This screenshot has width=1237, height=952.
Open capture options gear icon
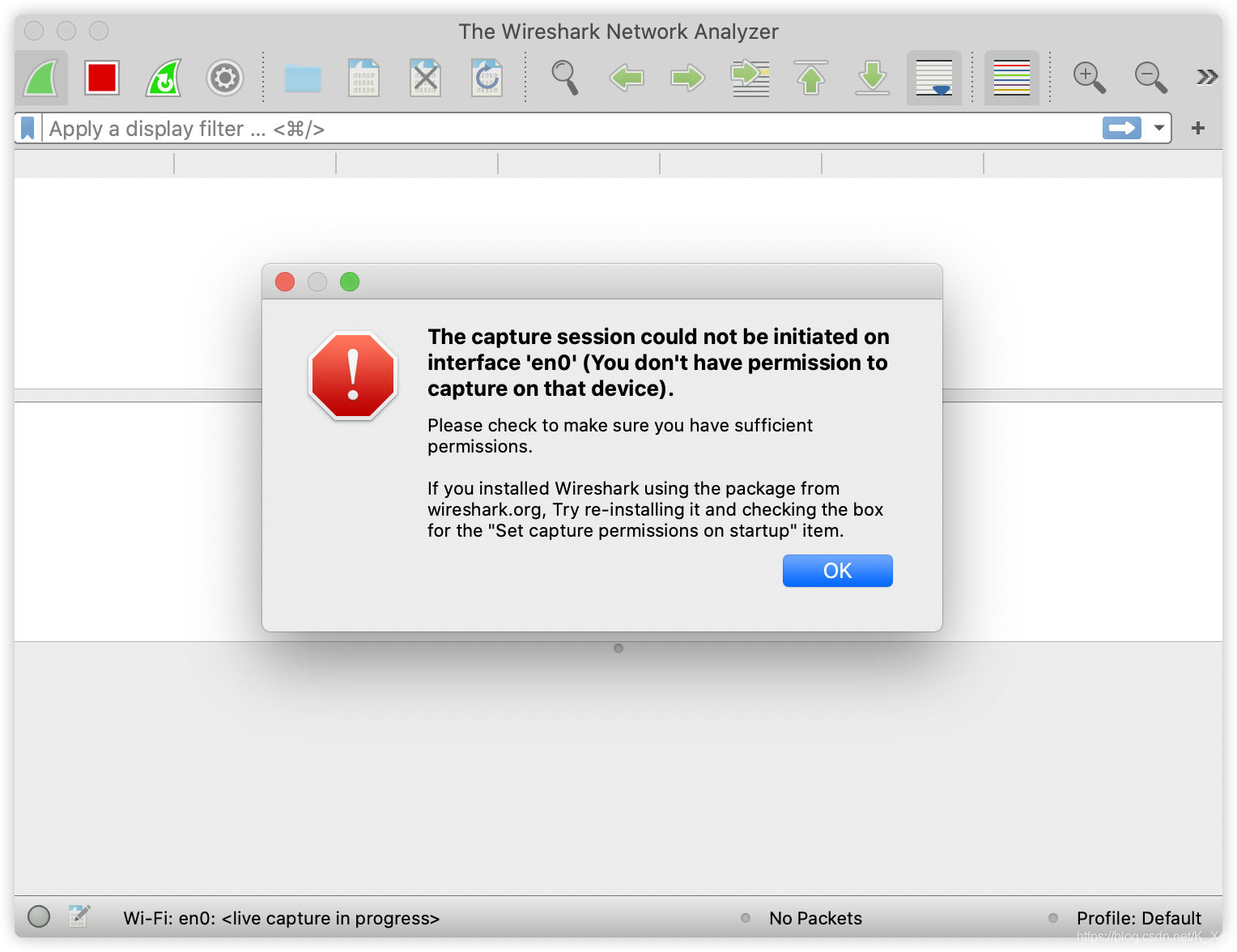(x=225, y=78)
